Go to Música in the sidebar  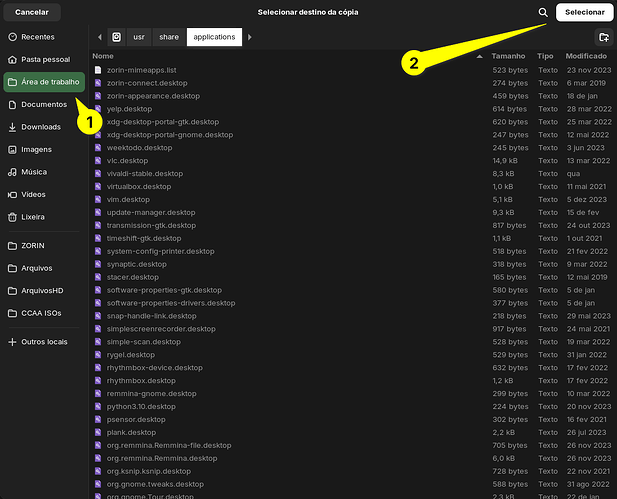pos(34,172)
